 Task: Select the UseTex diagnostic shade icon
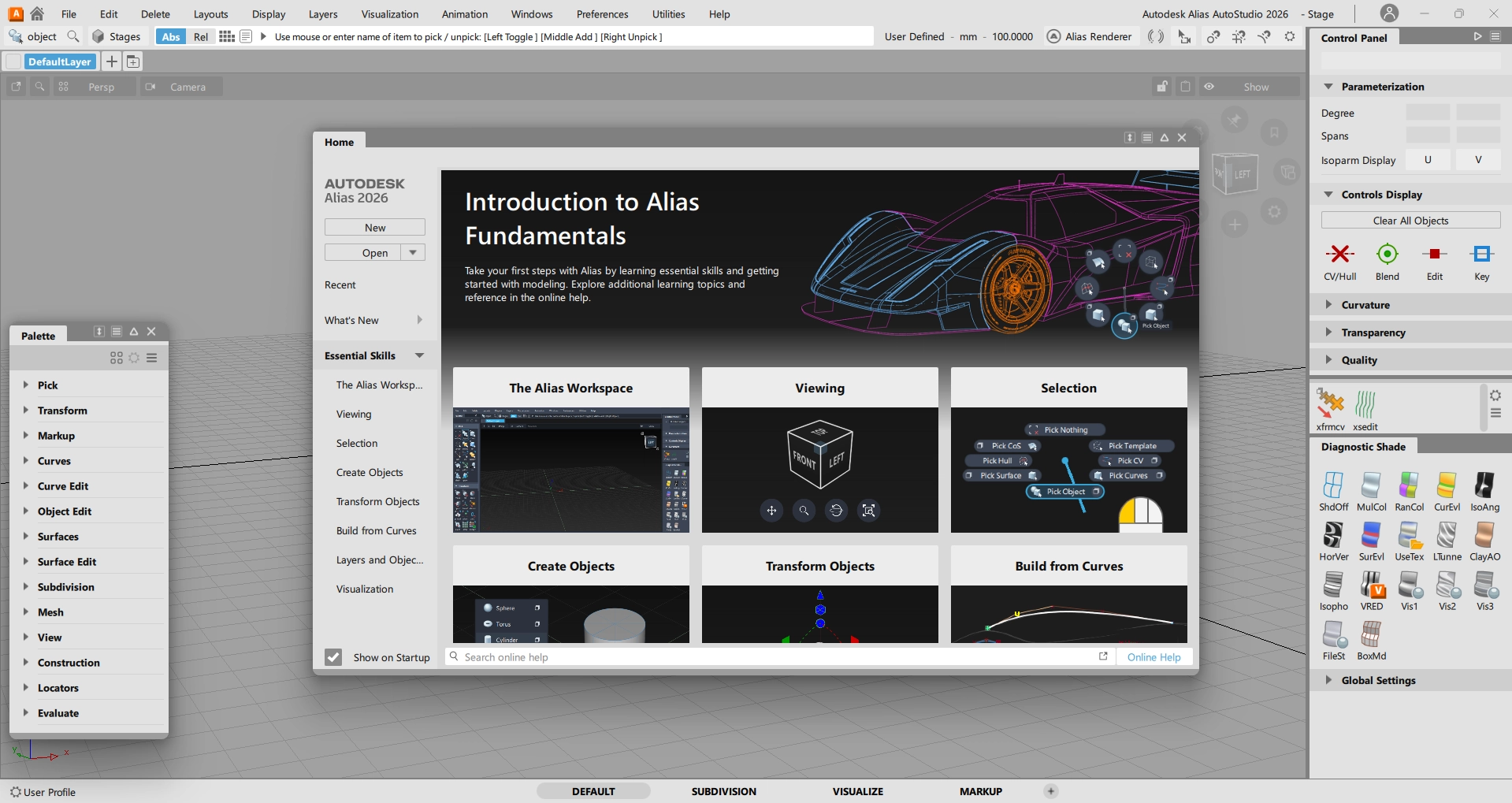pyautogui.click(x=1409, y=535)
